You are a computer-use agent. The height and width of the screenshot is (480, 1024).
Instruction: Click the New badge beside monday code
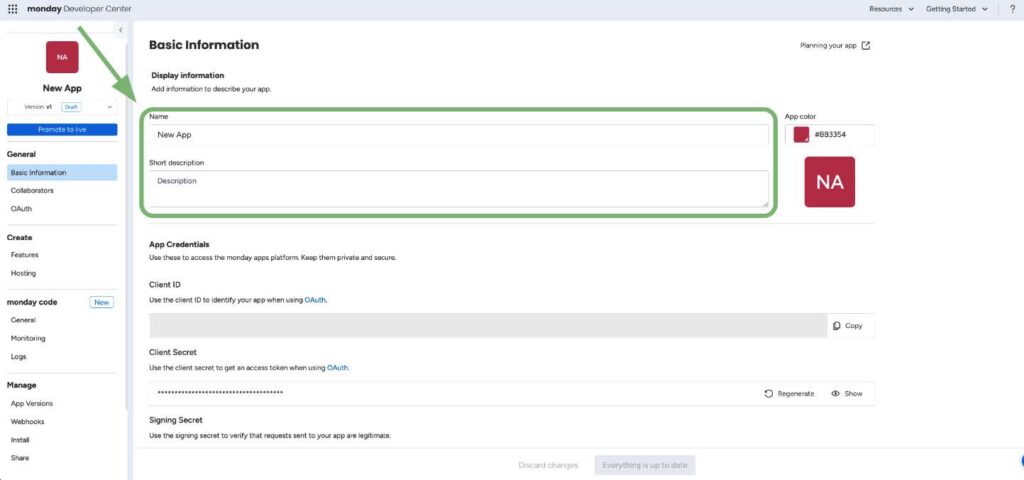coord(101,302)
